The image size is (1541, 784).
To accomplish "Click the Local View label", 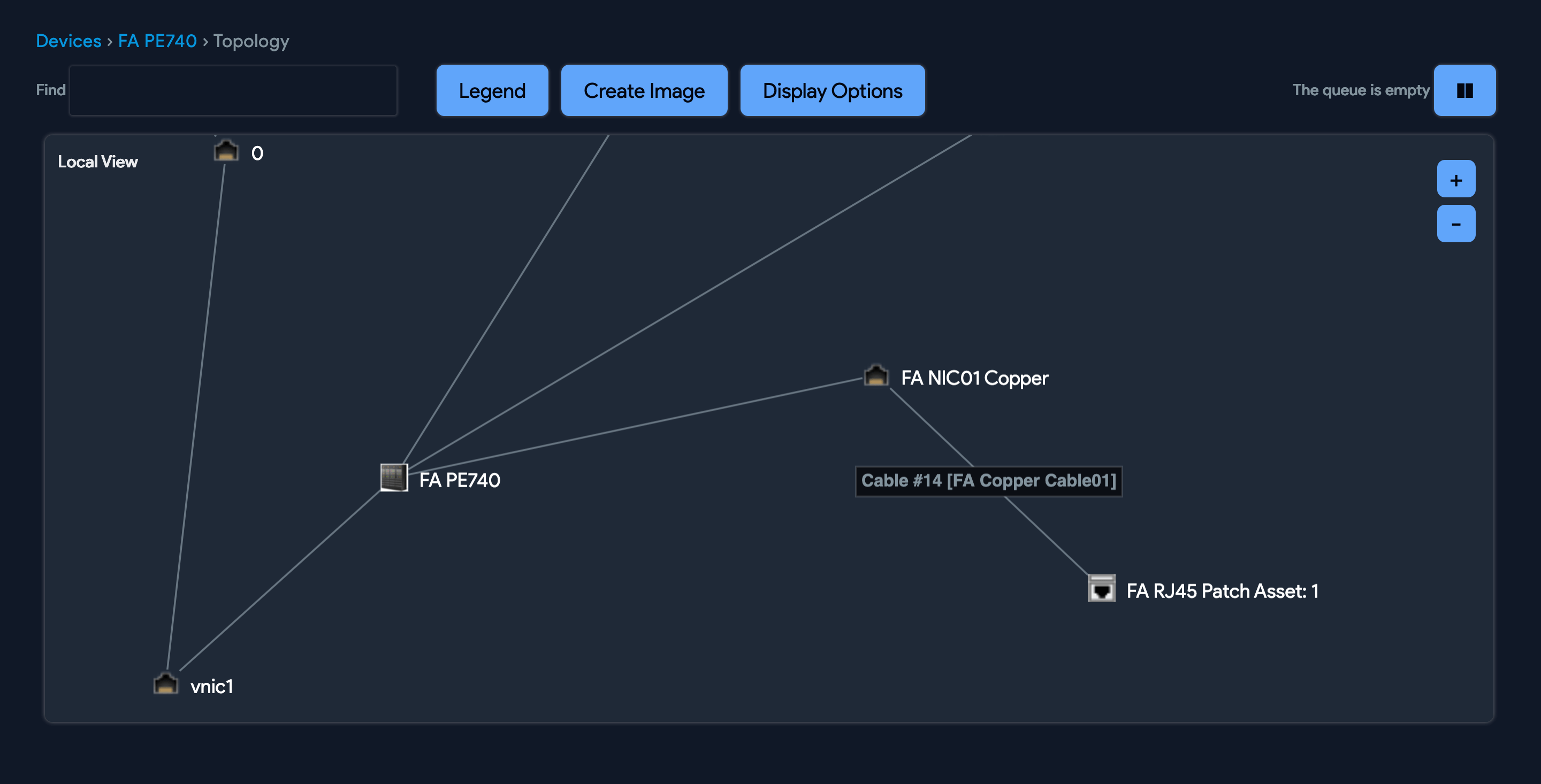I will (x=97, y=160).
